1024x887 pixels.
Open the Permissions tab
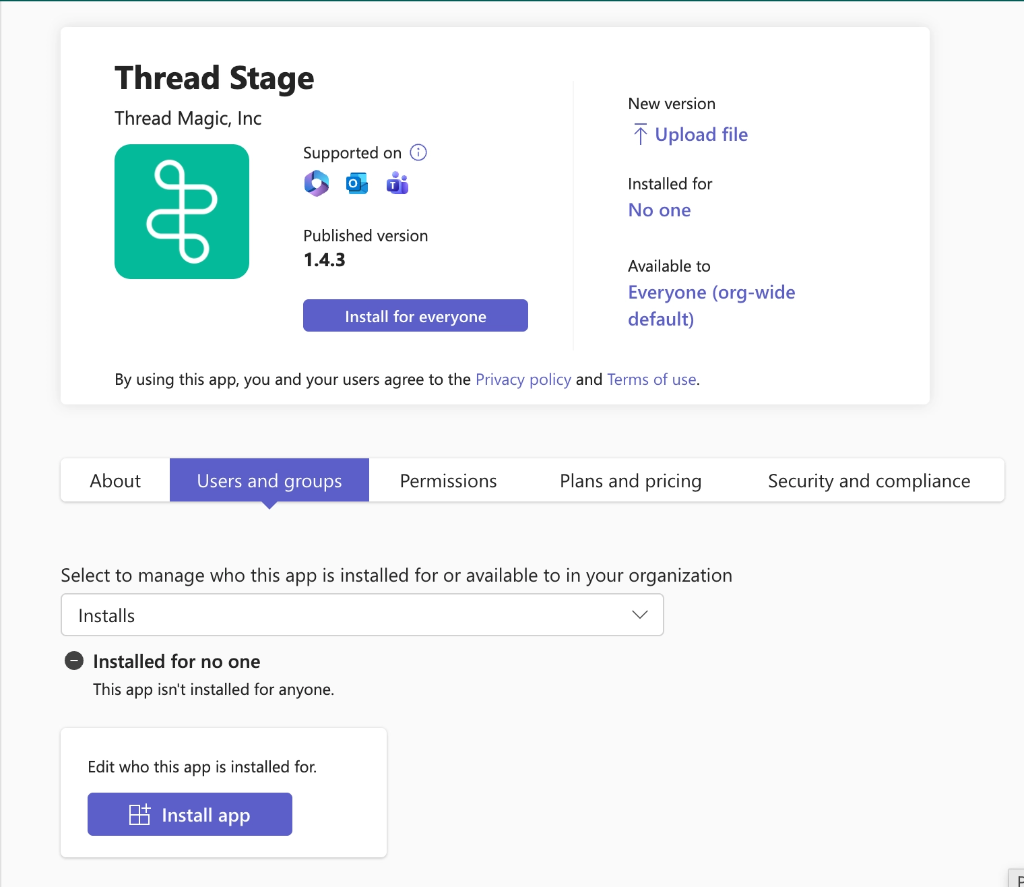448,481
